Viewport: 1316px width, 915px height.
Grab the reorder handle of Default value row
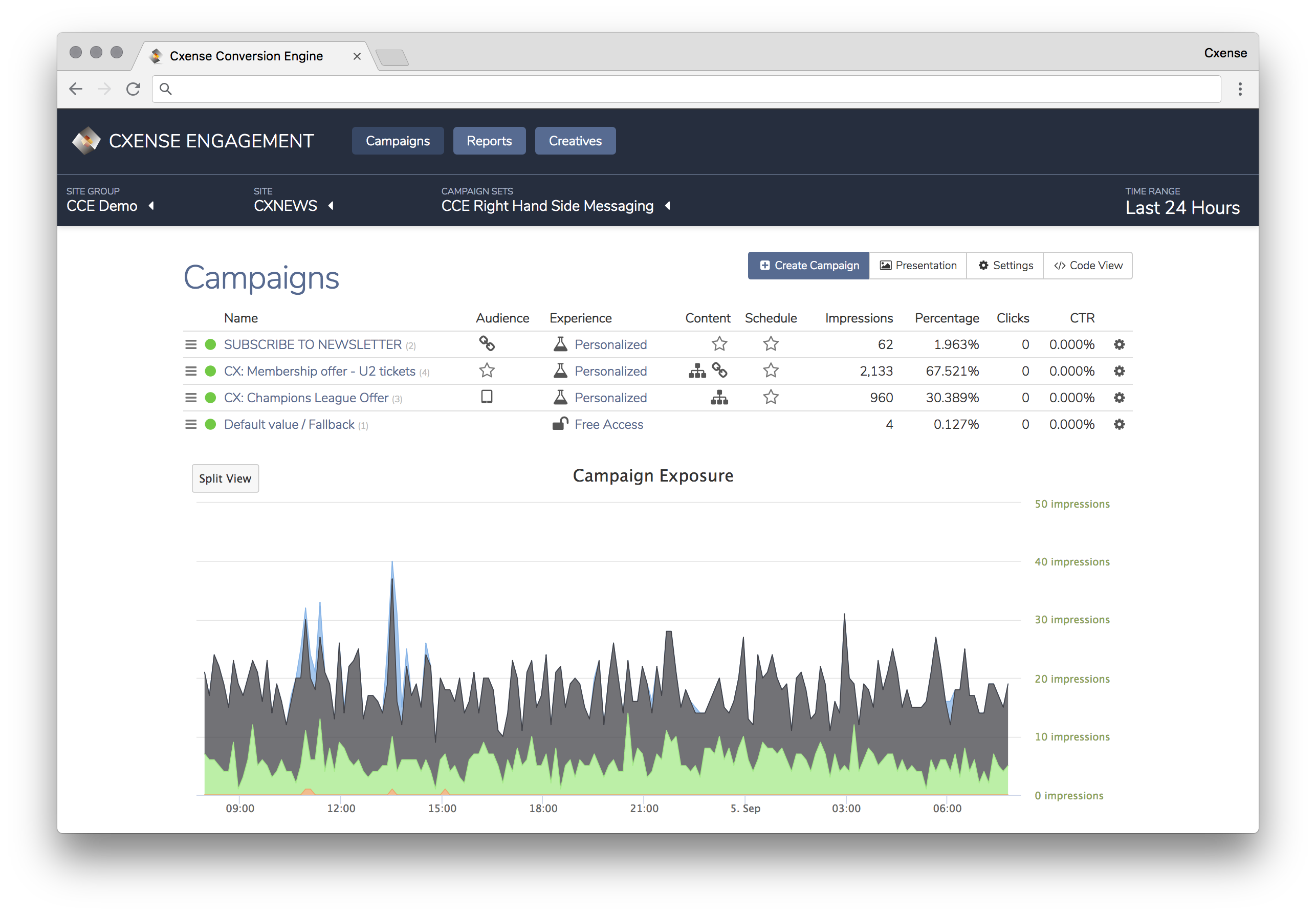pyautogui.click(x=191, y=424)
